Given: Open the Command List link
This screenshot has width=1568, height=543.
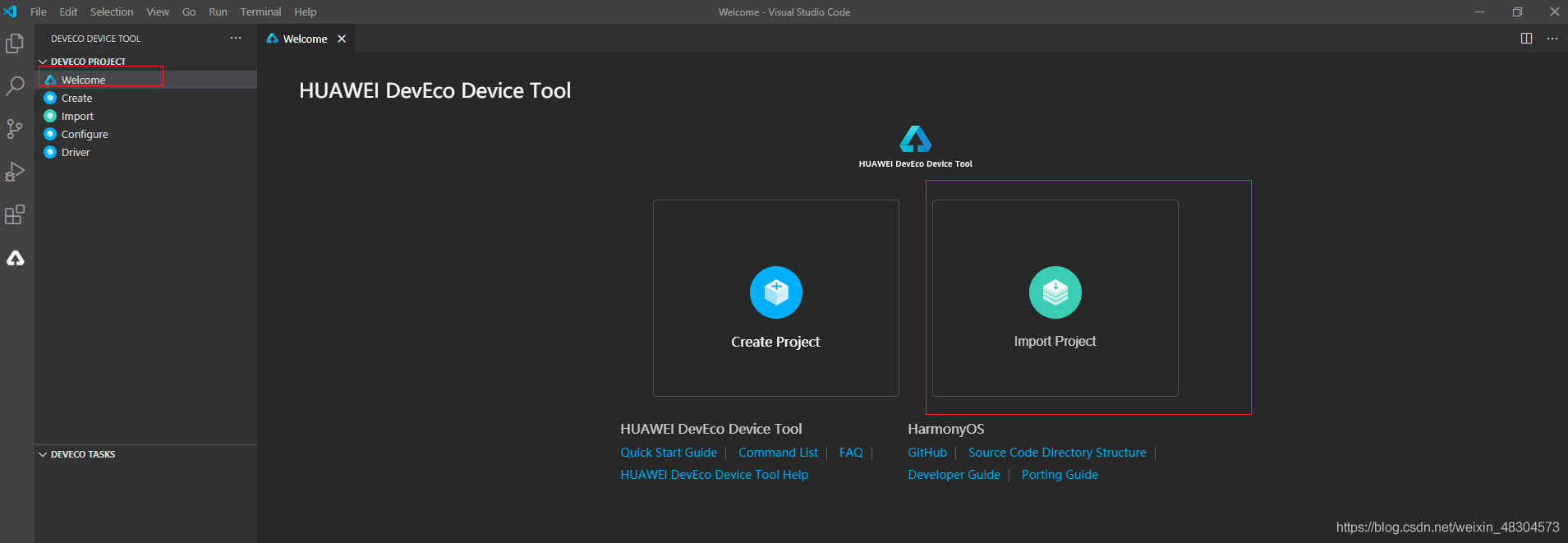Looking at the screenshot, I should [778, 453].
